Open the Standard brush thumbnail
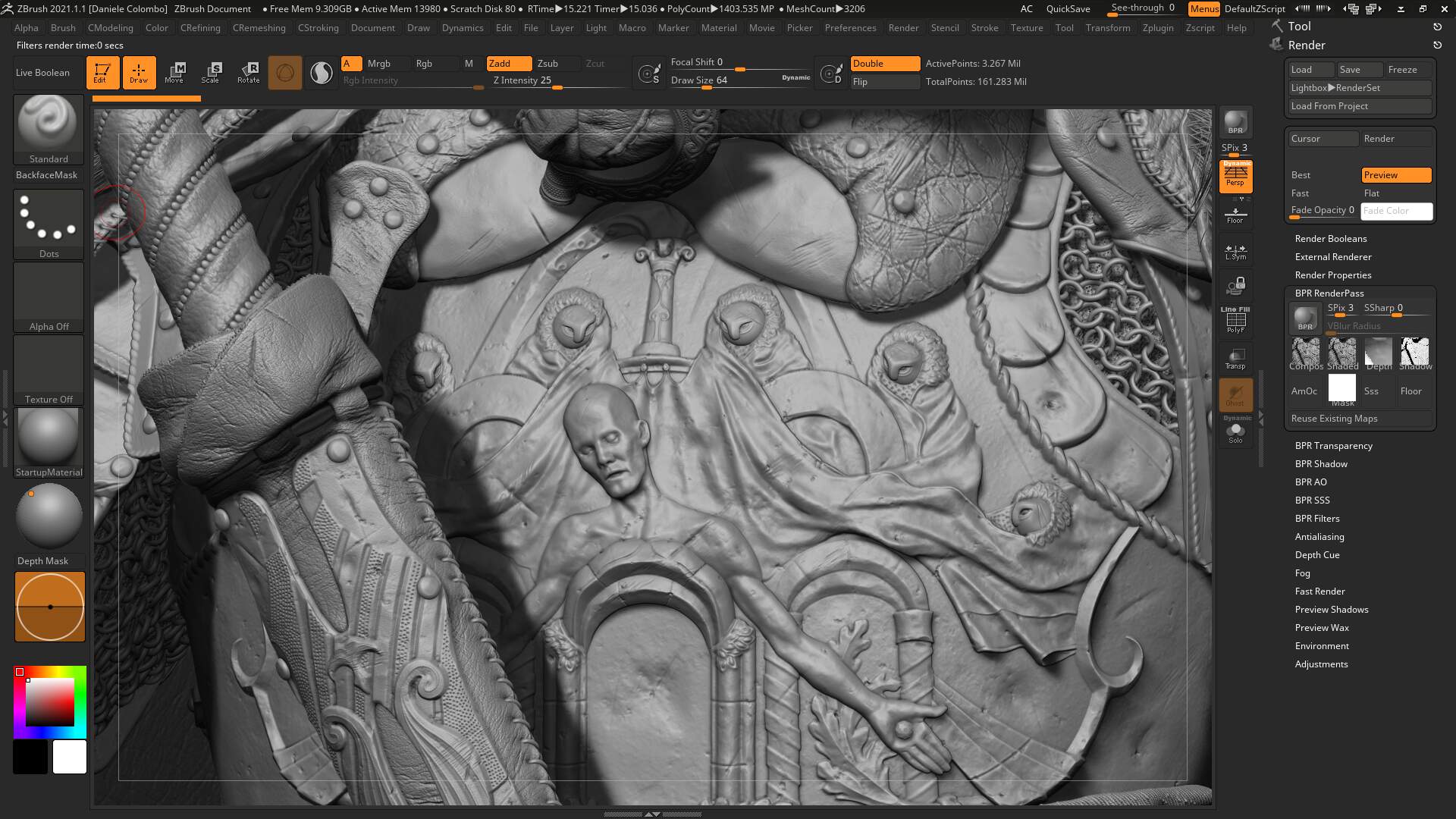The image size is (1456, 819). pyautogui.click(x=49, y=129)
